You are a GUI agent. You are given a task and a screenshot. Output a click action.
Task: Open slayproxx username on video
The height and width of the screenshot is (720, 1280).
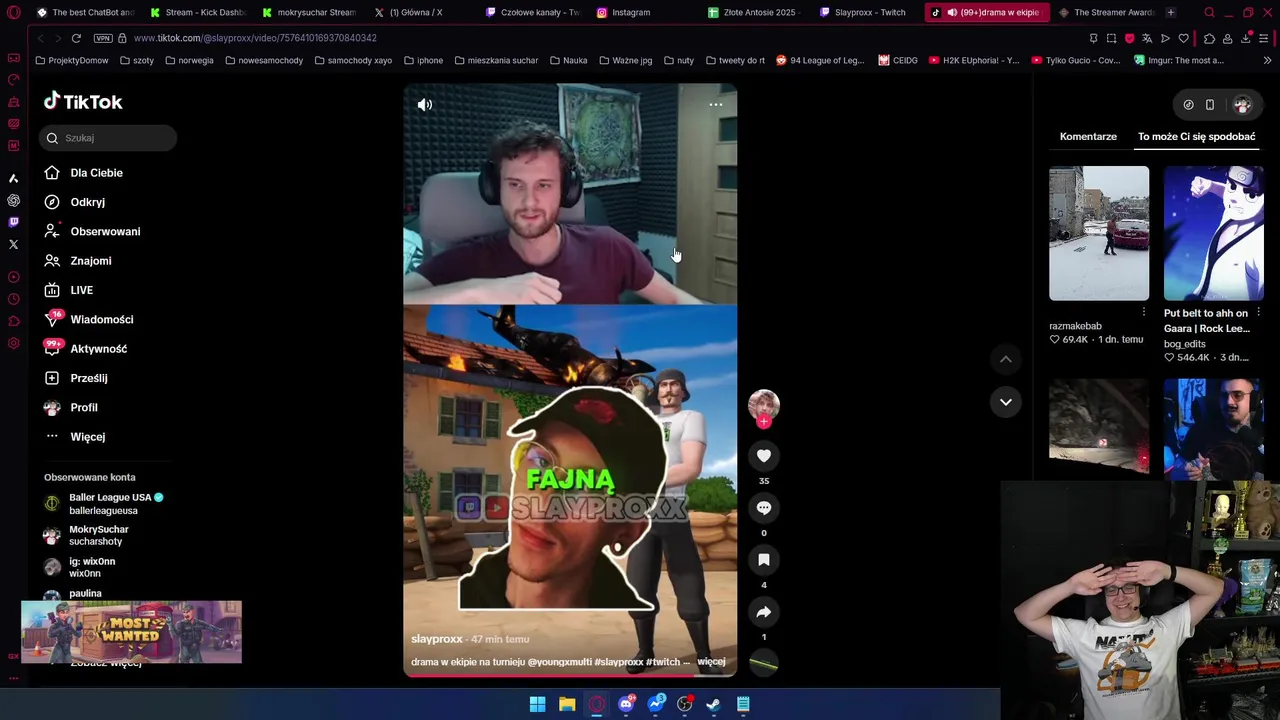click(x=437, y=639)
